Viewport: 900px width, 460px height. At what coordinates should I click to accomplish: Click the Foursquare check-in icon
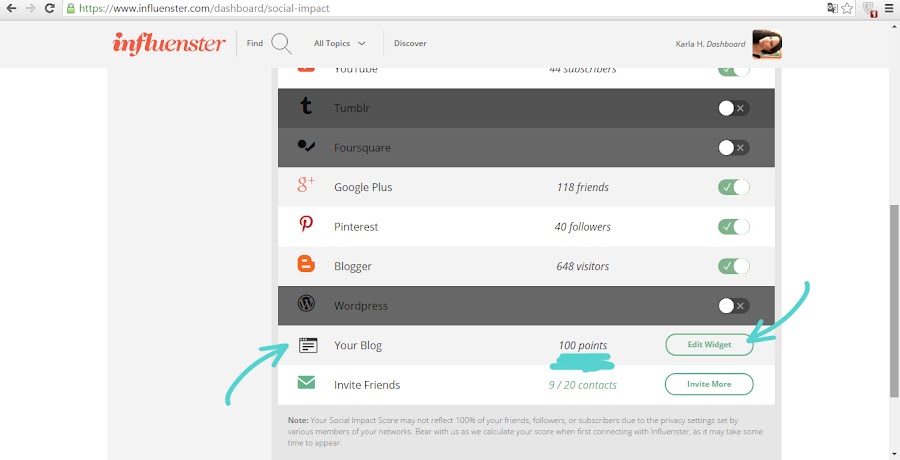306,146
